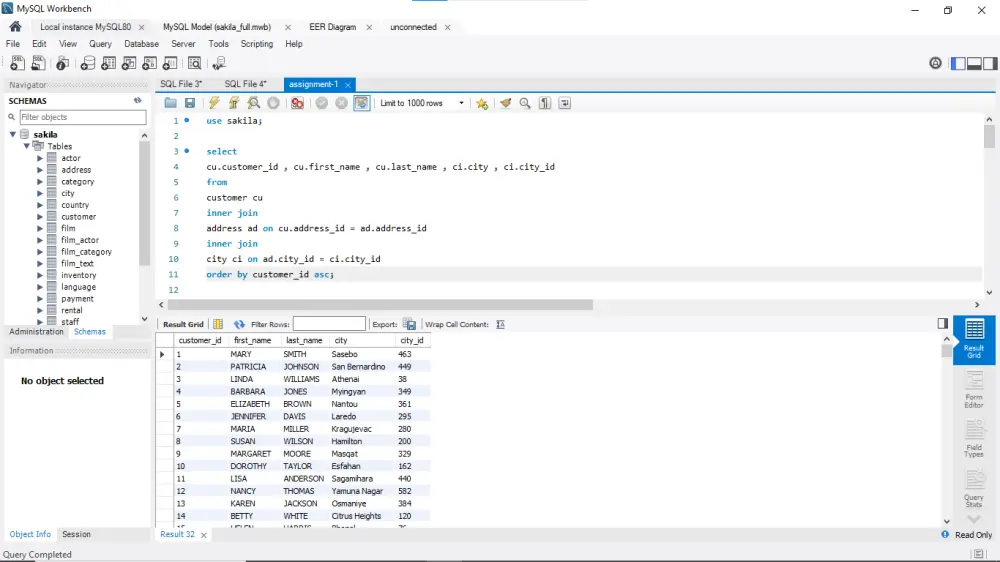
Task: Collapse the sakila schema node
Action: pyautogui.click(x=14, y=134)
